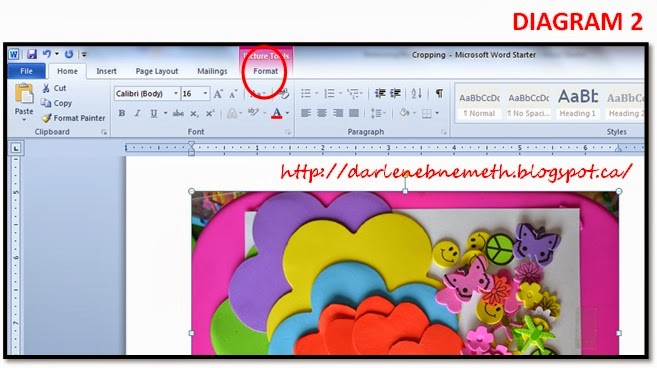Click the Borders icon
This screenshot has height=368, width=657.
tap(427, 113)
